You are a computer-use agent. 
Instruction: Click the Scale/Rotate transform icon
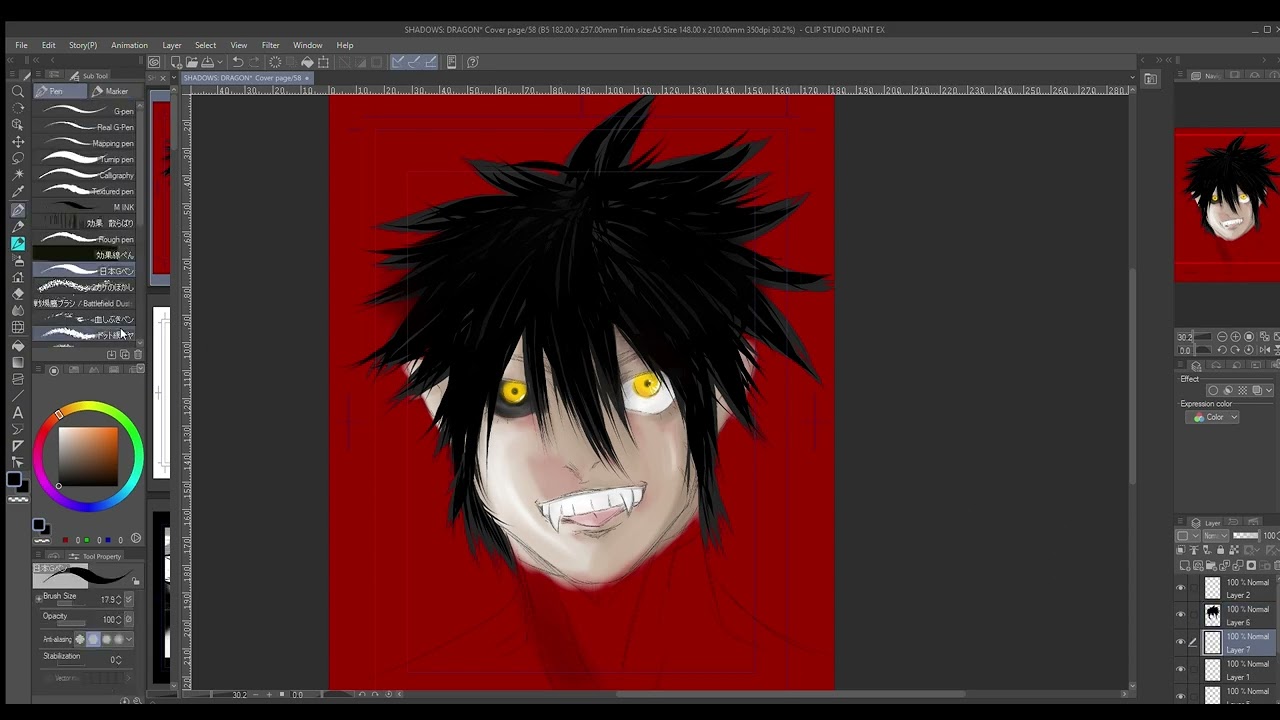[323, 62]
